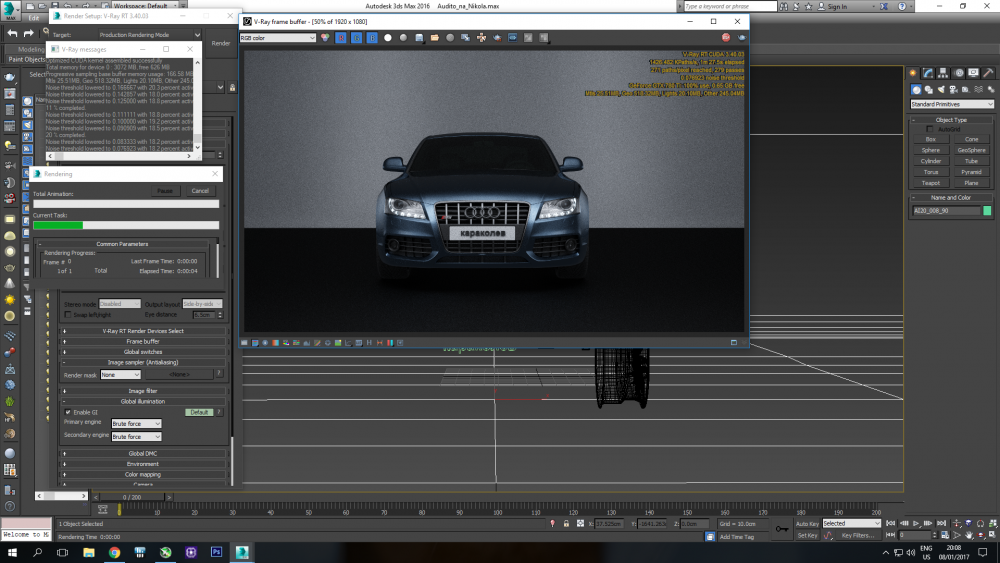Click the render last teapot icon in frame buffer
Image resolution: width=1000 pixels, height=563 pixels.
tap(741, 38)
